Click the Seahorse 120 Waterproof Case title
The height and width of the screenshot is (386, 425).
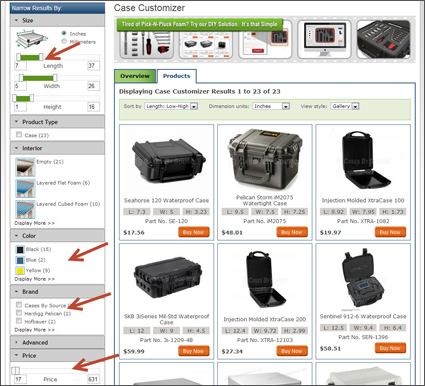166,200
